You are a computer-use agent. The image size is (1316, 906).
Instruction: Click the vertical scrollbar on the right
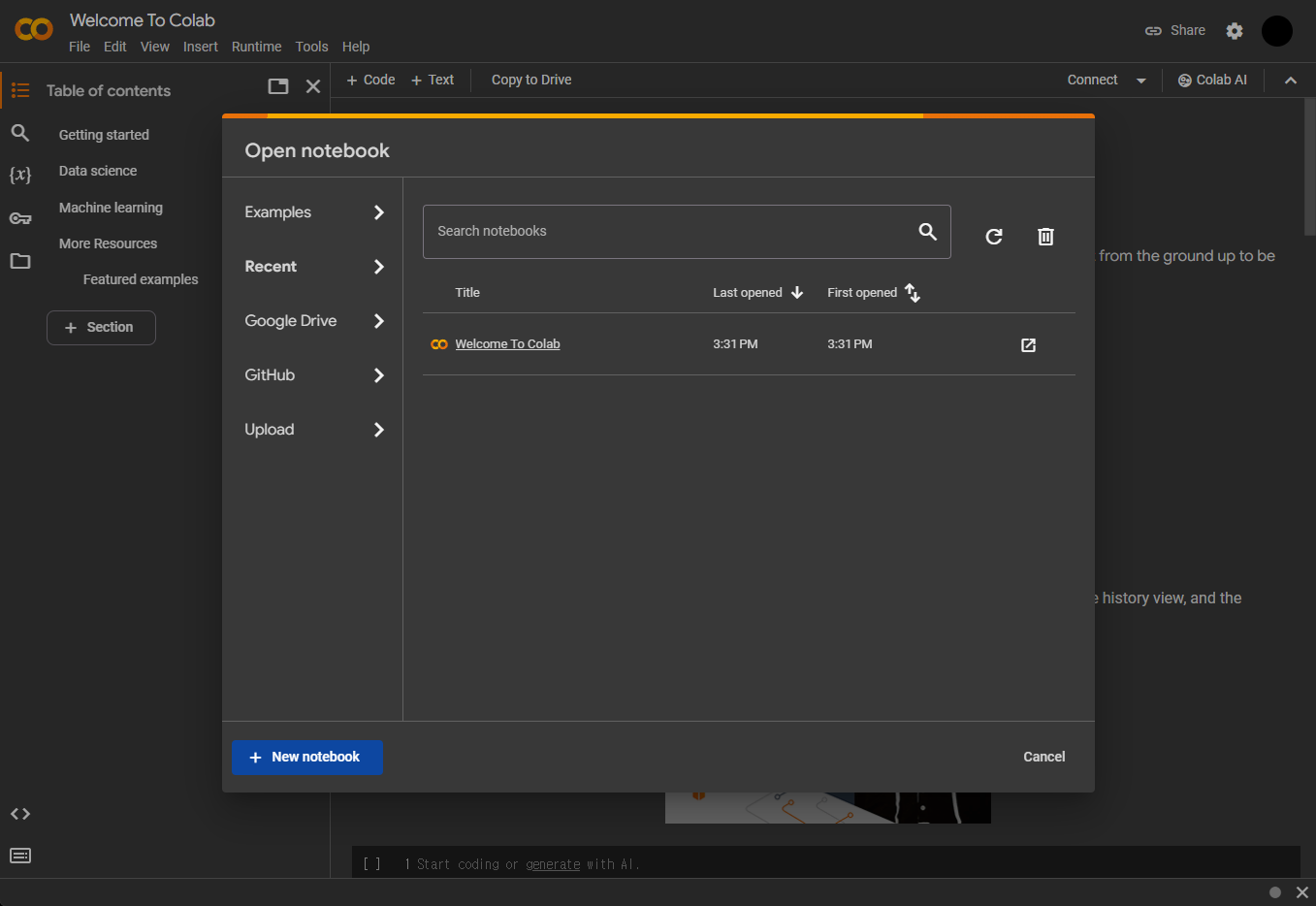tap(1309, 165)
